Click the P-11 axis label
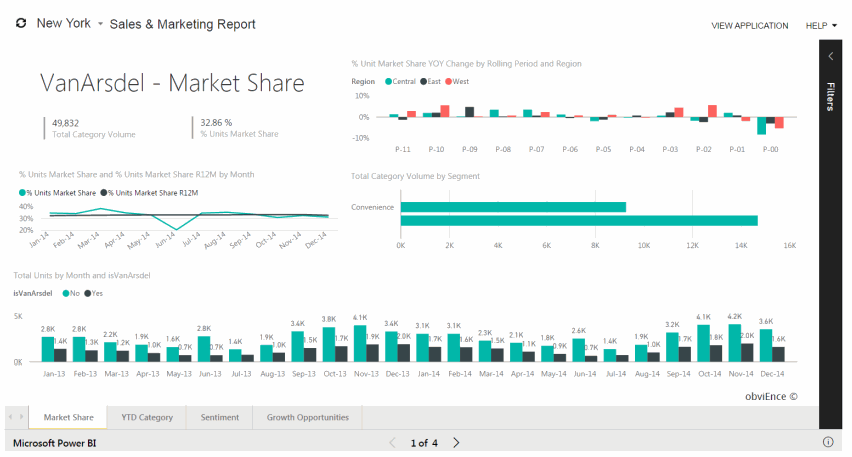This screenshot has height=457, width=852. point(403,149)
